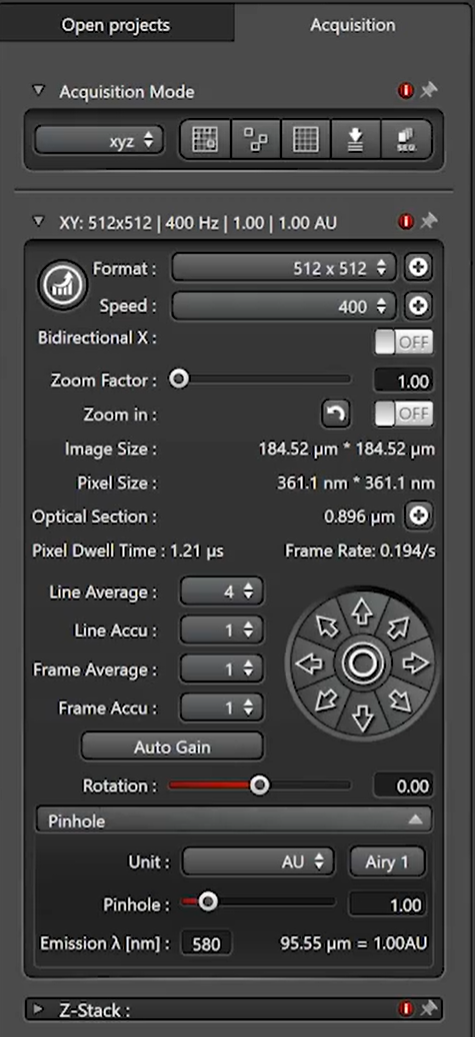The width and height of the screenshot is (475, 1037).
Task: Switch to the Open projects tab
Action: [x=116, y=25]
